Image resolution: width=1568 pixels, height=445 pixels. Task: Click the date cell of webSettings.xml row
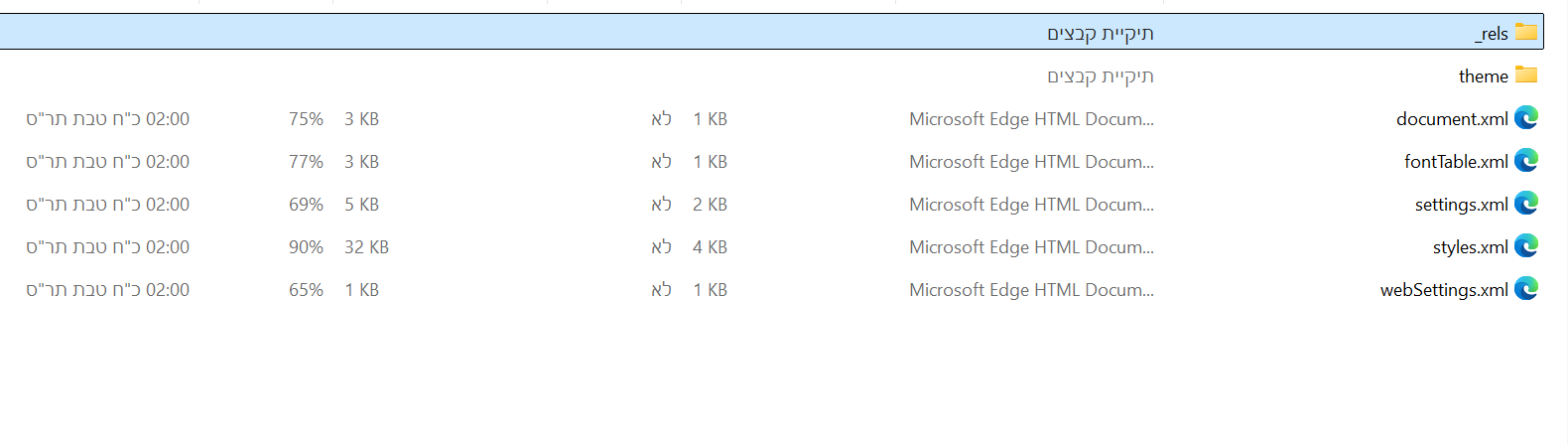point(107,290)
